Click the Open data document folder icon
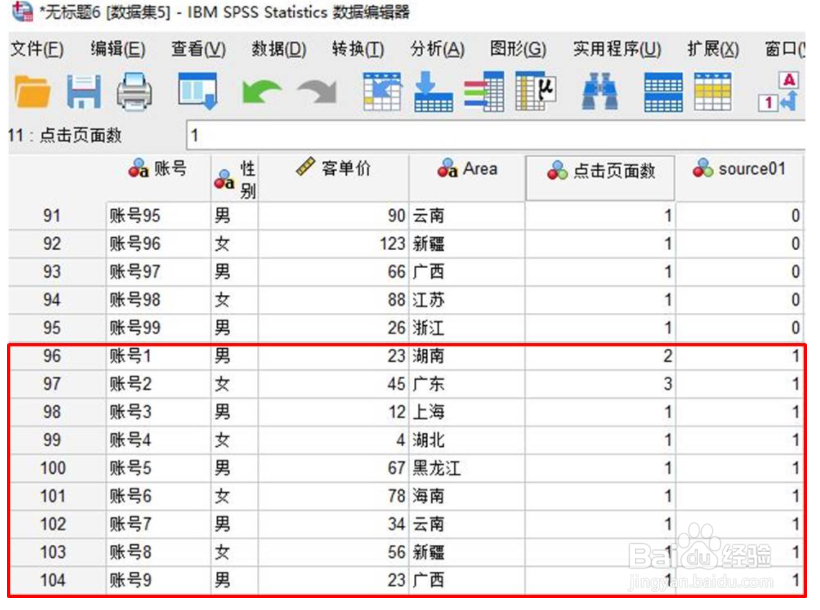The height and width of the screenshot is (610, 820). (33, 92)
